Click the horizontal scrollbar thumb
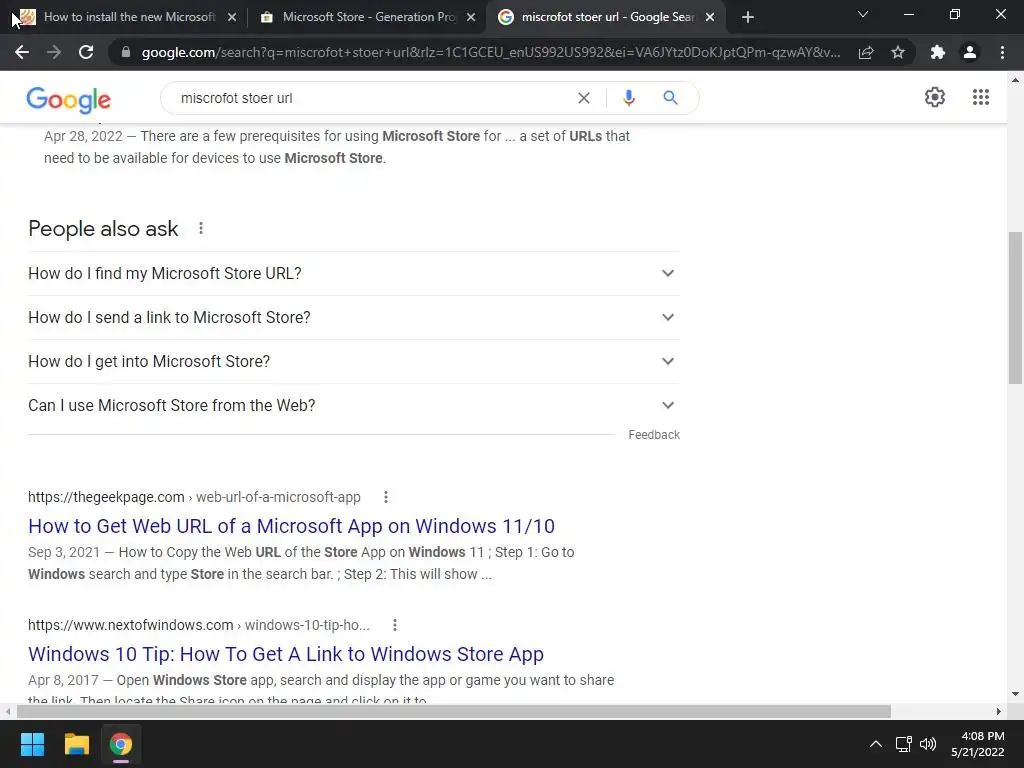1024x768 pixels. pyautogui.click(x=453, y=711)
